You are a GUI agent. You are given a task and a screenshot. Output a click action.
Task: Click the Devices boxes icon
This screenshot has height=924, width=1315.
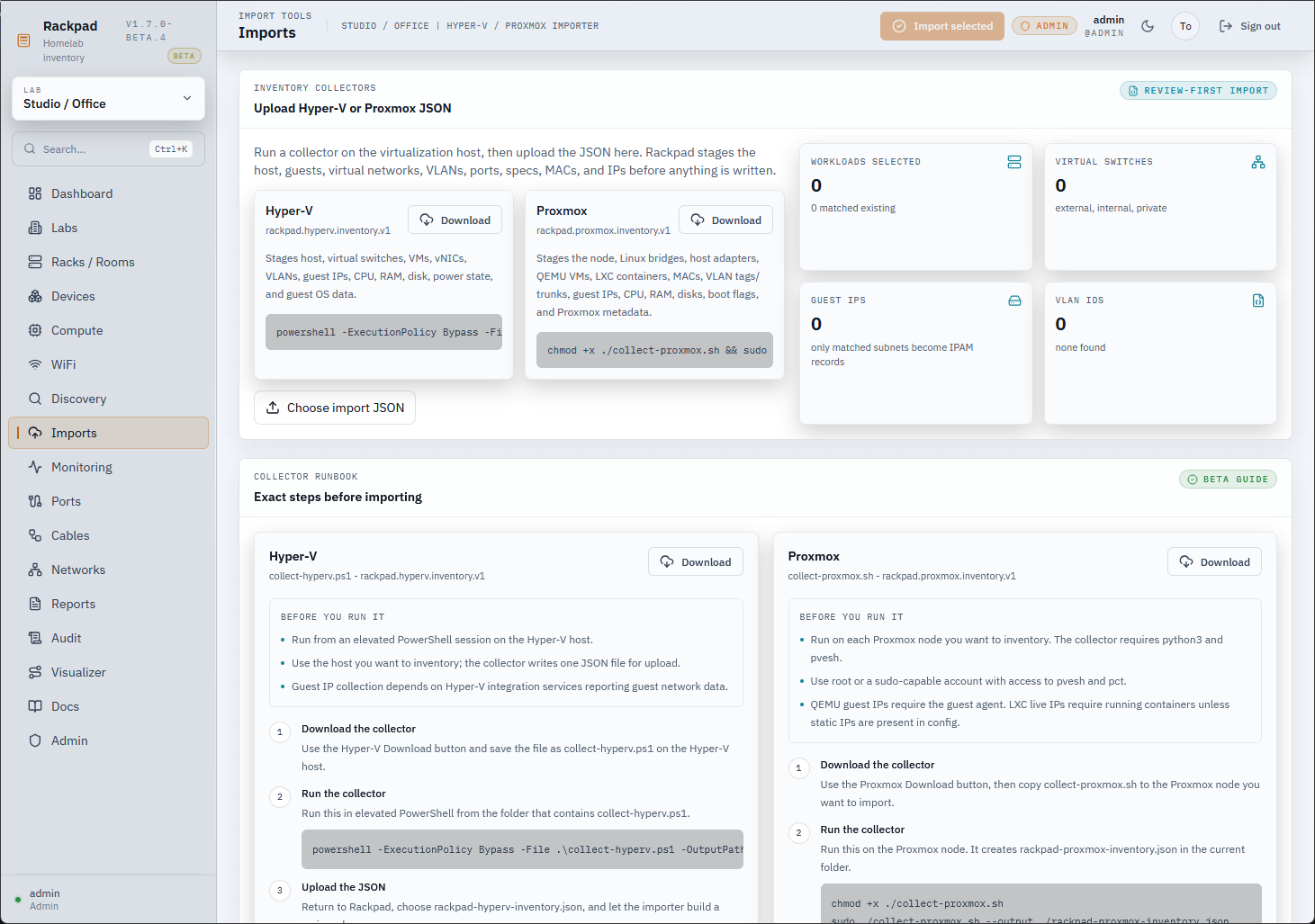coord(35,296)
